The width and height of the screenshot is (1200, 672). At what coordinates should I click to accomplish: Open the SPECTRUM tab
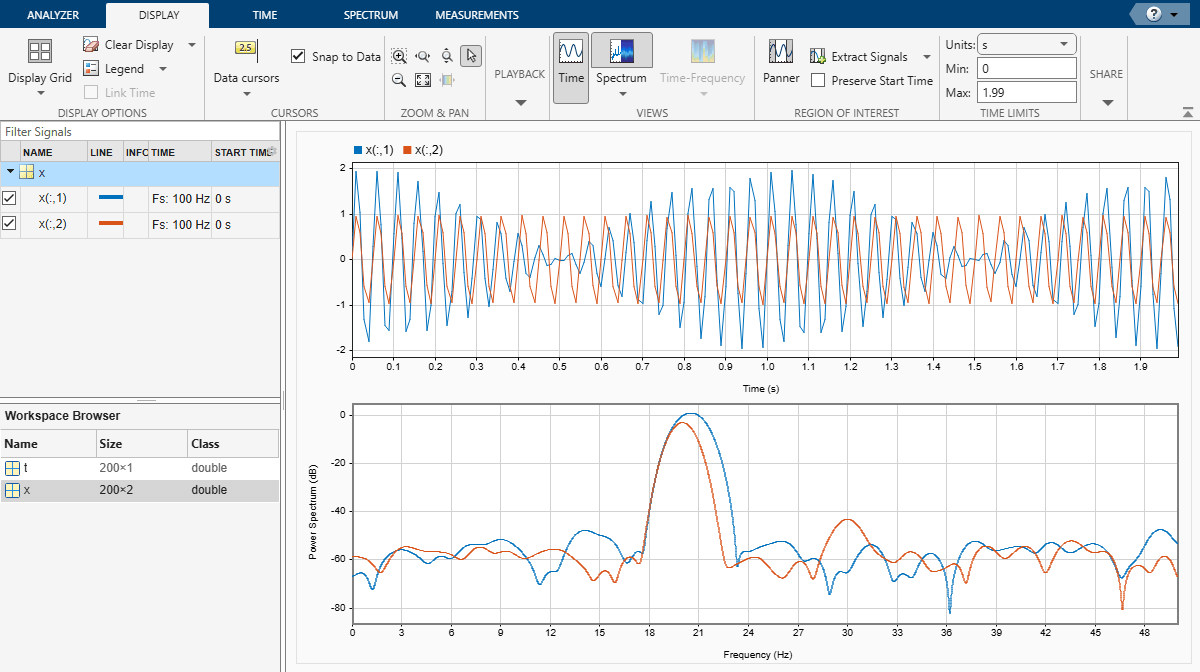371,15
